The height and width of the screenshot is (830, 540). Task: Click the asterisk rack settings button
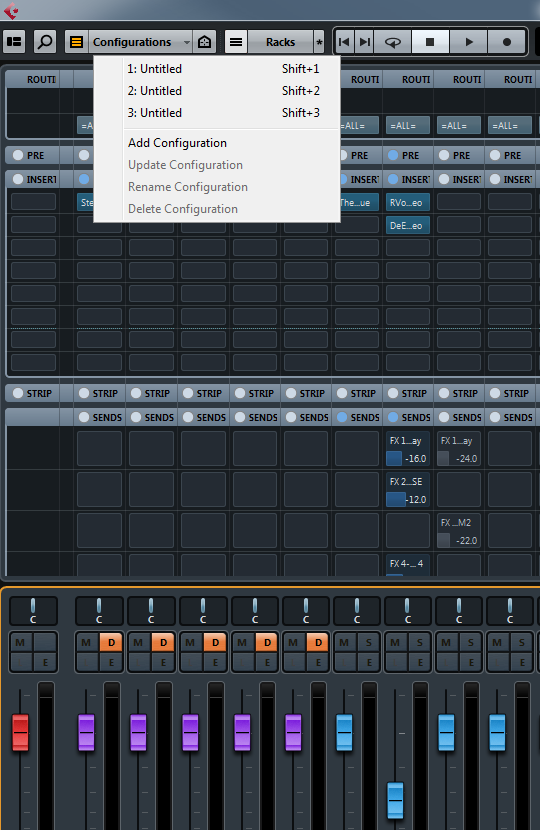[319, 42]
